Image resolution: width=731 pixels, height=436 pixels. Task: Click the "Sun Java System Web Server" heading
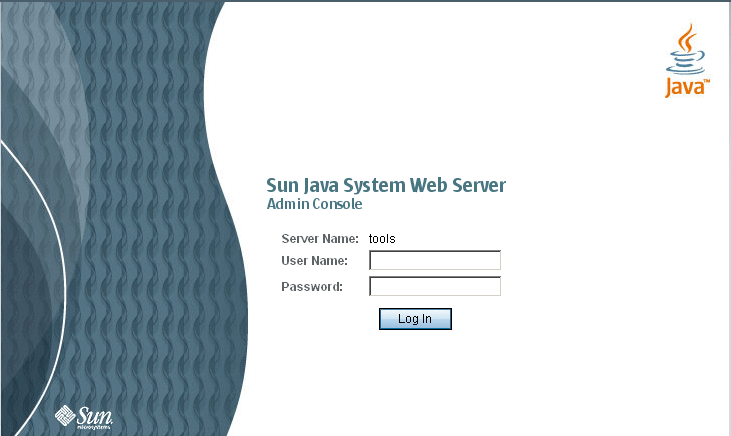pyautogui.click(x=386, y=186)
